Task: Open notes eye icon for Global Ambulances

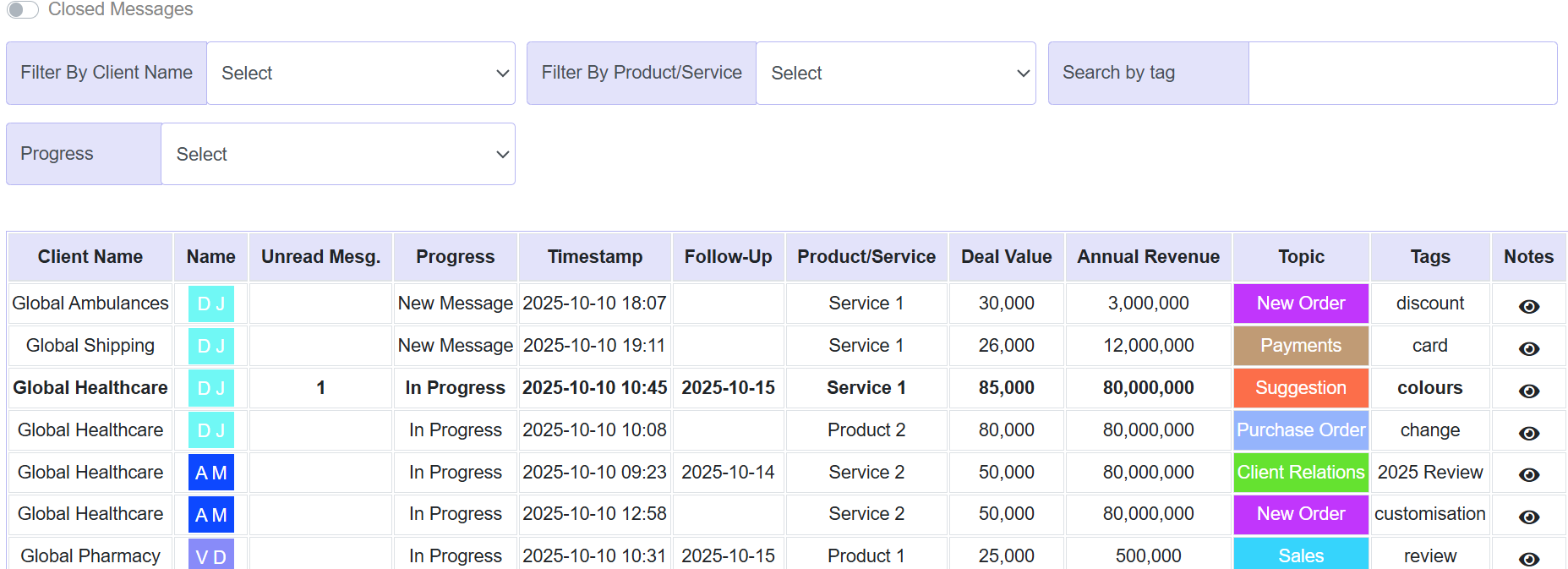Action: click(1528, 306)
